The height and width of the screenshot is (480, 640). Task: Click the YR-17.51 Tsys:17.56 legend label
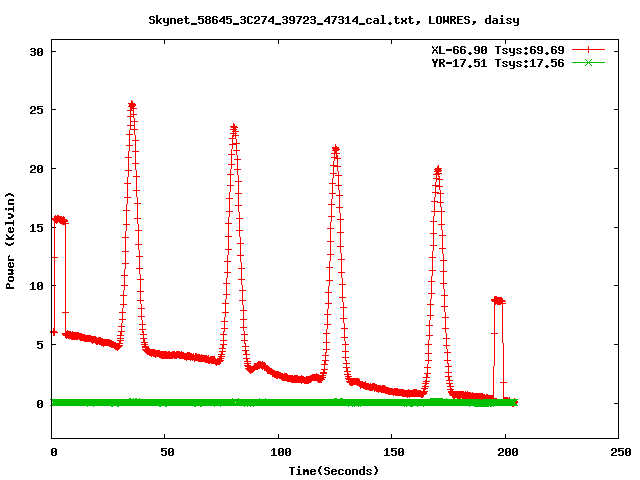(498, 63)
